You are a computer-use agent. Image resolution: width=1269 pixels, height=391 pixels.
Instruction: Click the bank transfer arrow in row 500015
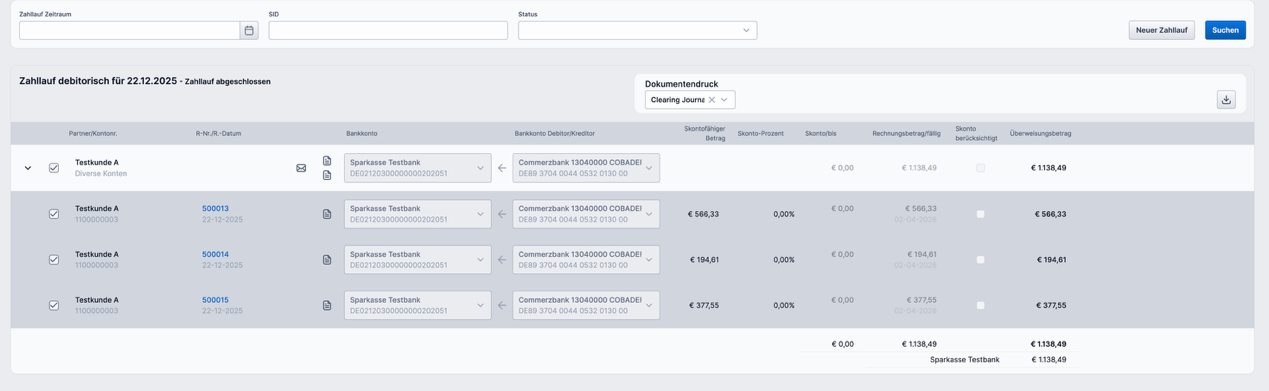tap(502, 305)
